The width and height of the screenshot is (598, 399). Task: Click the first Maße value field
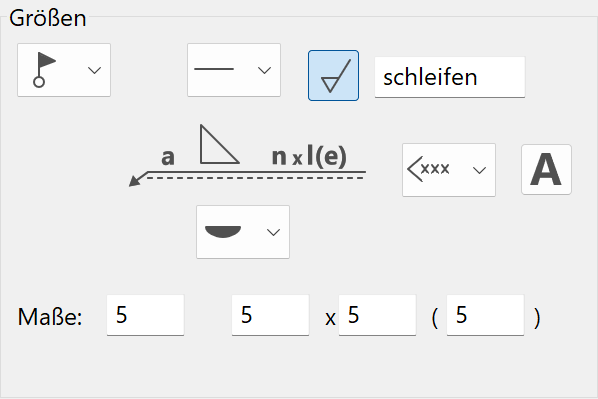point(145,315)
